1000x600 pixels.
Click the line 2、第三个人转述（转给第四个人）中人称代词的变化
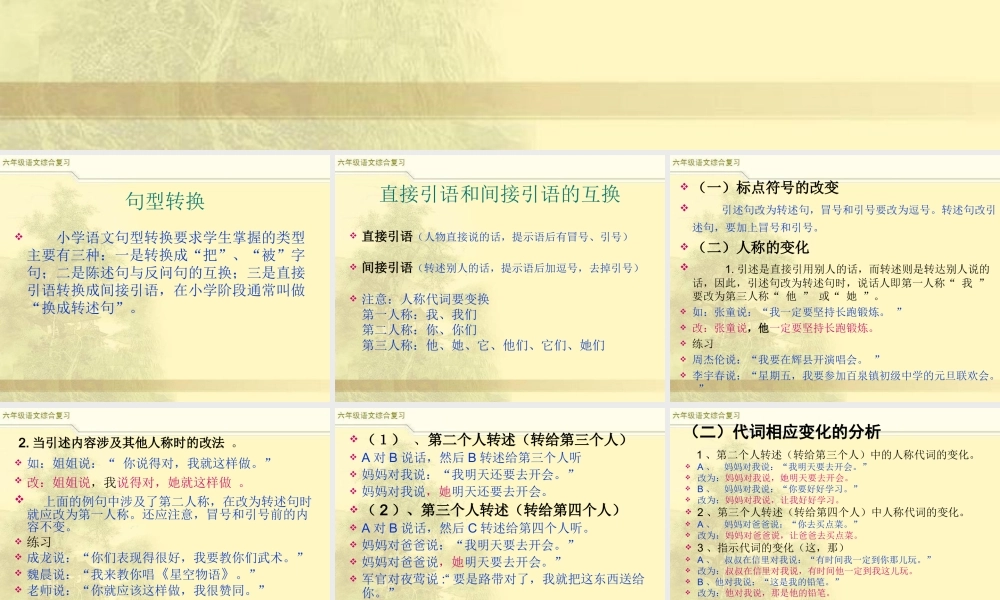click(x=830, y=512)
